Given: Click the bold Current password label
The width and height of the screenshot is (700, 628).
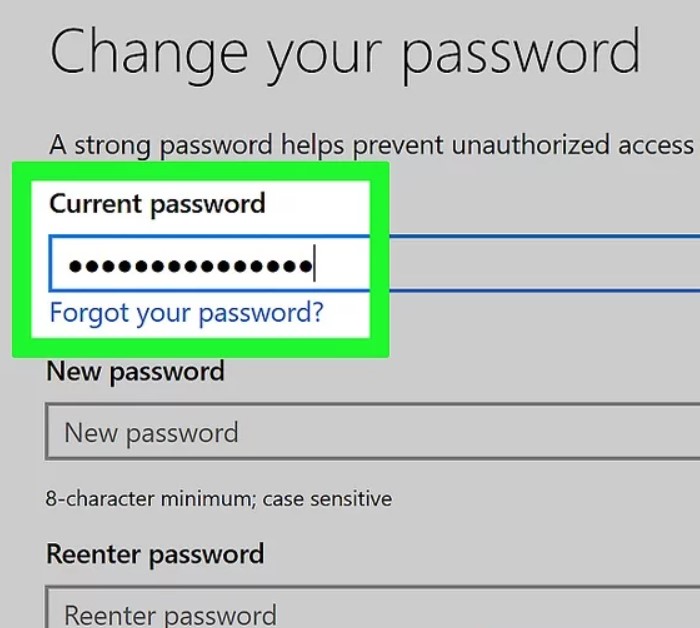Looking at the screenshot, I should click(157, 204).
